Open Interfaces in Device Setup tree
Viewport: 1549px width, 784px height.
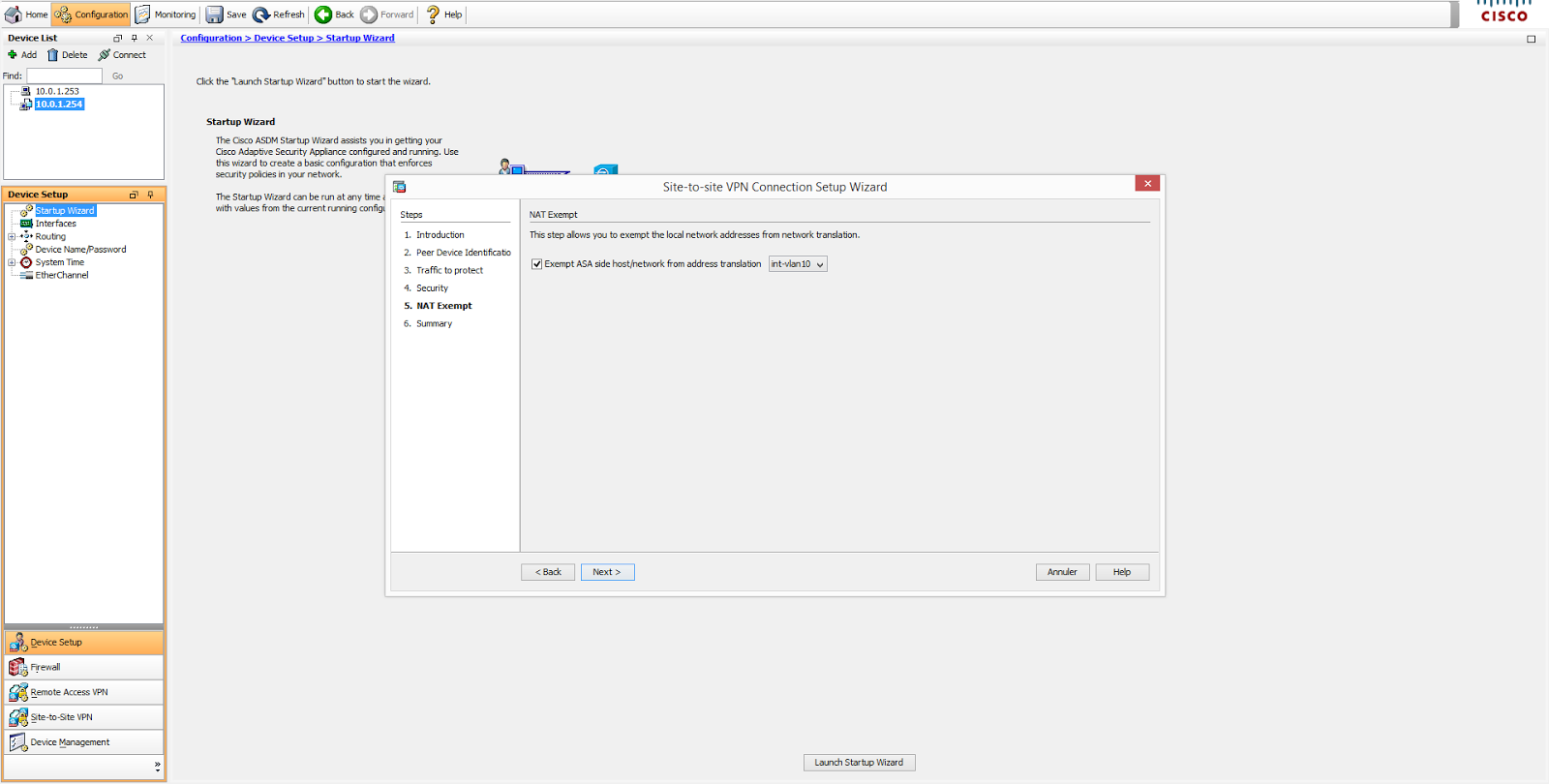[x=55, y=224]
